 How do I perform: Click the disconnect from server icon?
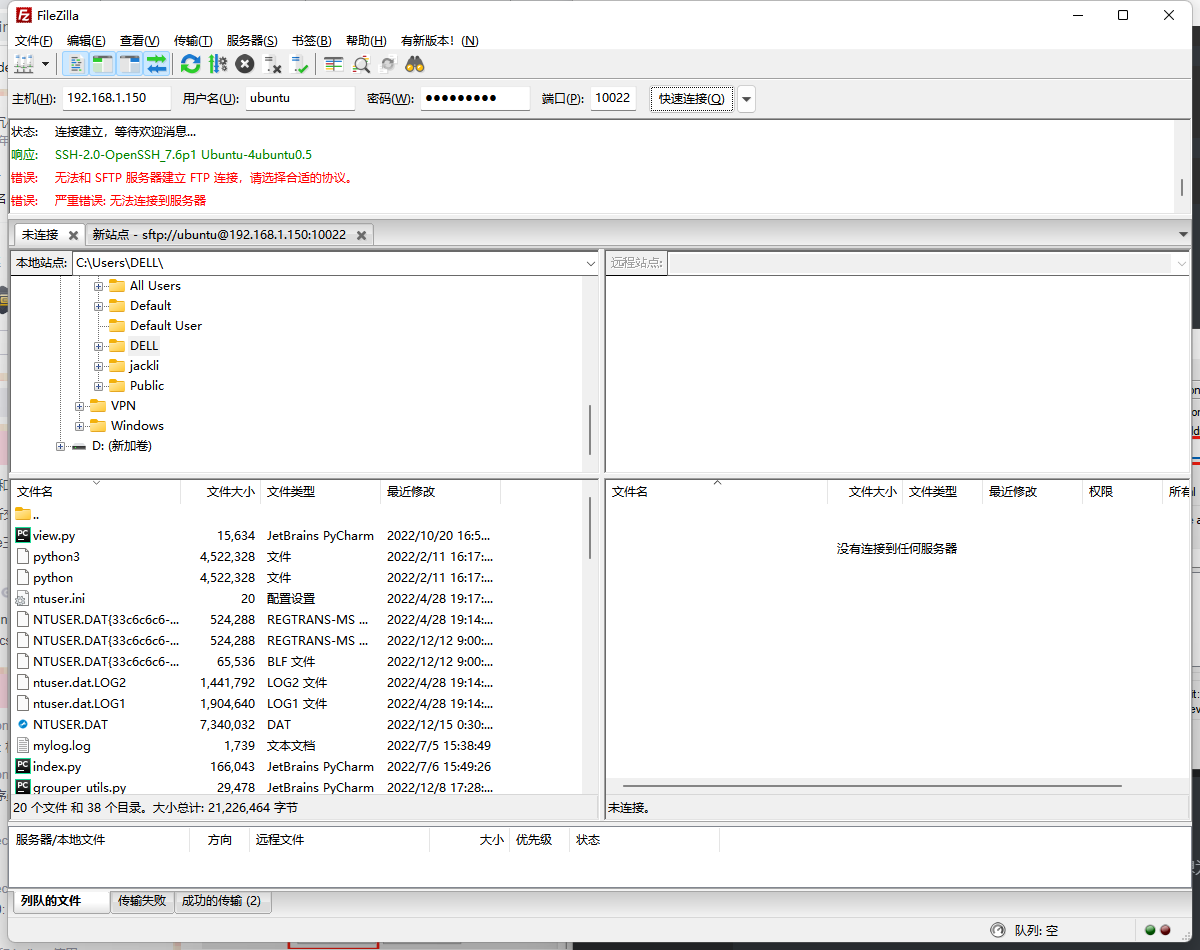273,64
